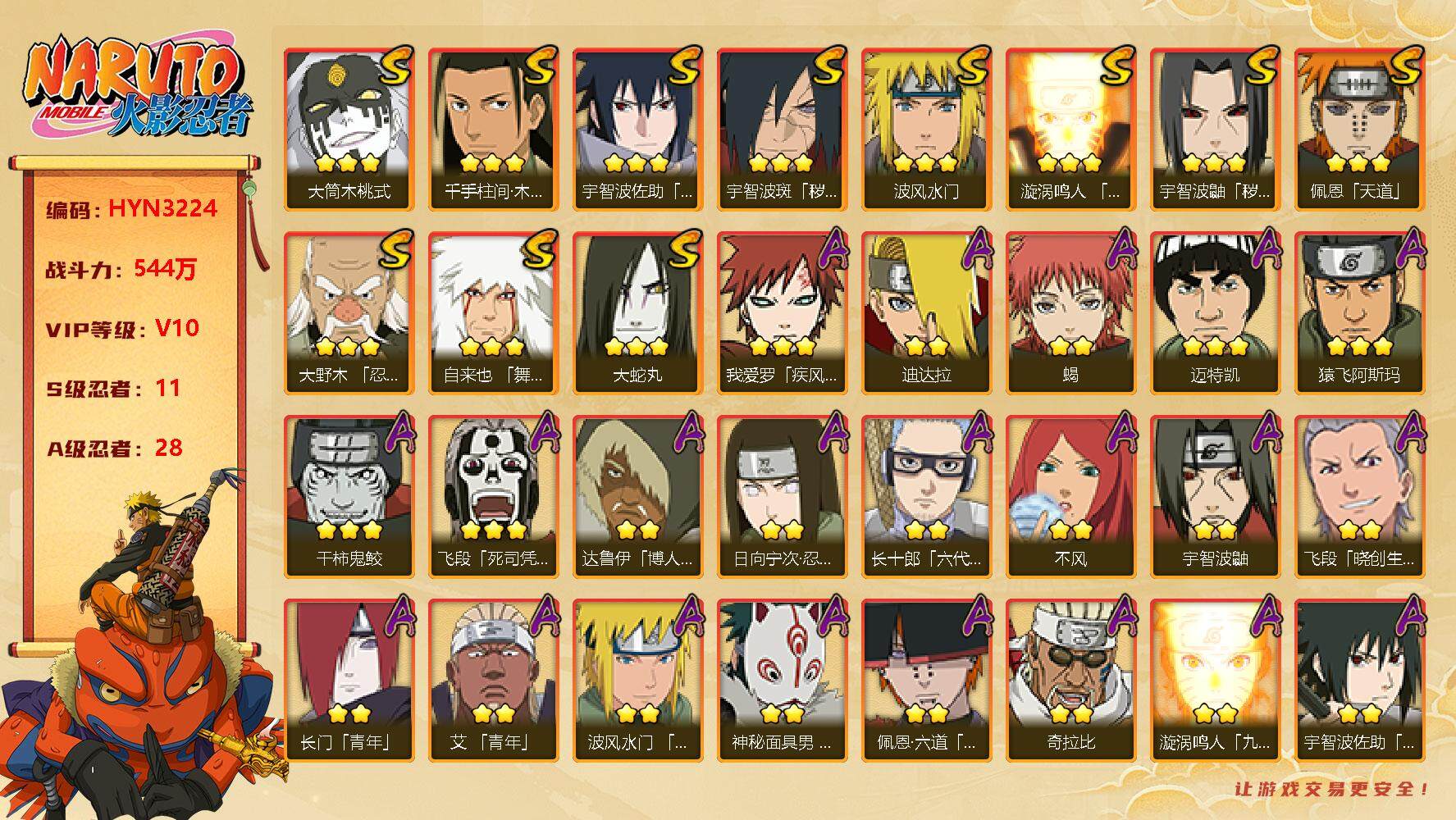Image resolution: width=1456 pixels, height=820 pixels.
Task: Choose the 迪达拉 A-rank card
Action: pos(926,313)
